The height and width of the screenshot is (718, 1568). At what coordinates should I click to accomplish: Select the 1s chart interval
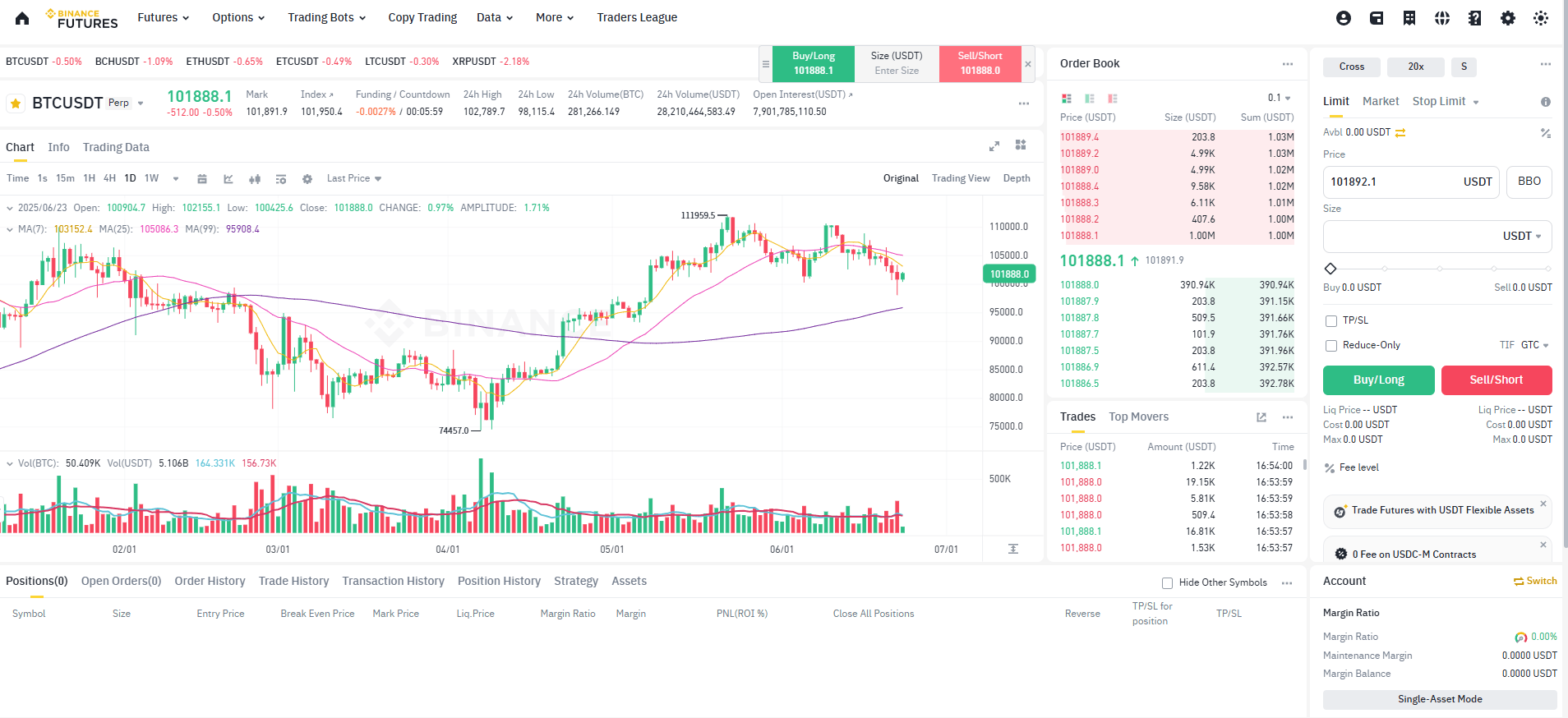pyautogui.click(x=42, y=178)
